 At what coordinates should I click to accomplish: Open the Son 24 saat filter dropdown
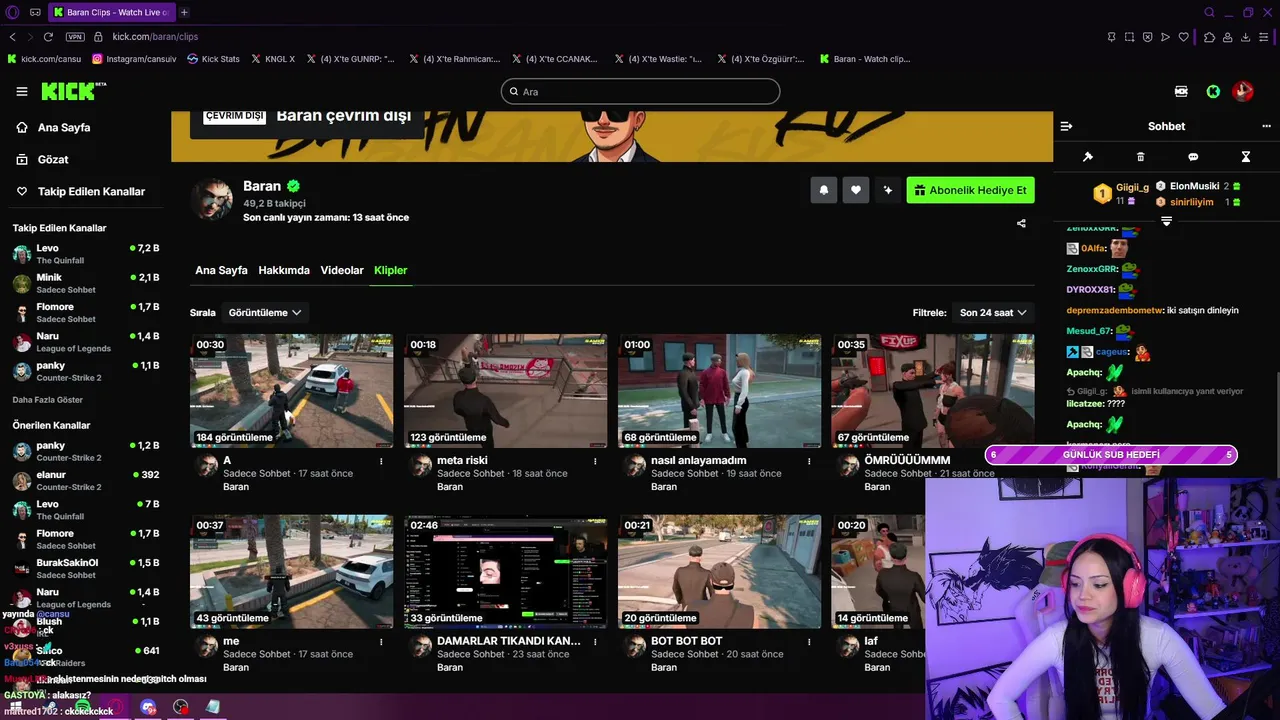click(x=993, y=313)
